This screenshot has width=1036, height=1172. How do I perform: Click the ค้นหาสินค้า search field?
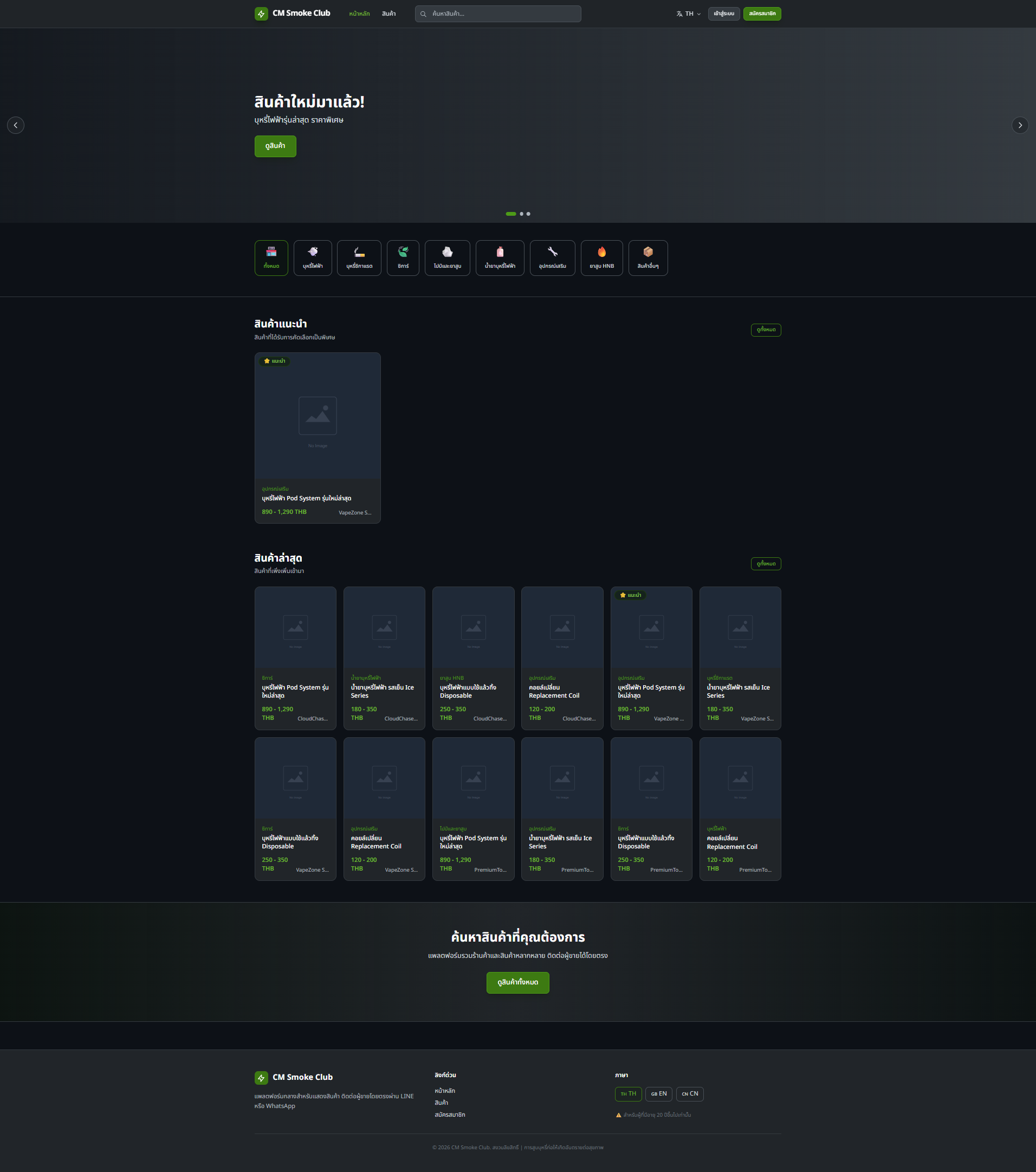coord(498,14)
